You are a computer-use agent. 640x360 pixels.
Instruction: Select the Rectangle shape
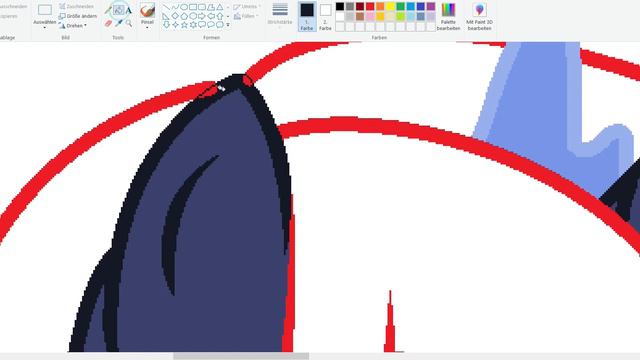(x=193, y=7)
